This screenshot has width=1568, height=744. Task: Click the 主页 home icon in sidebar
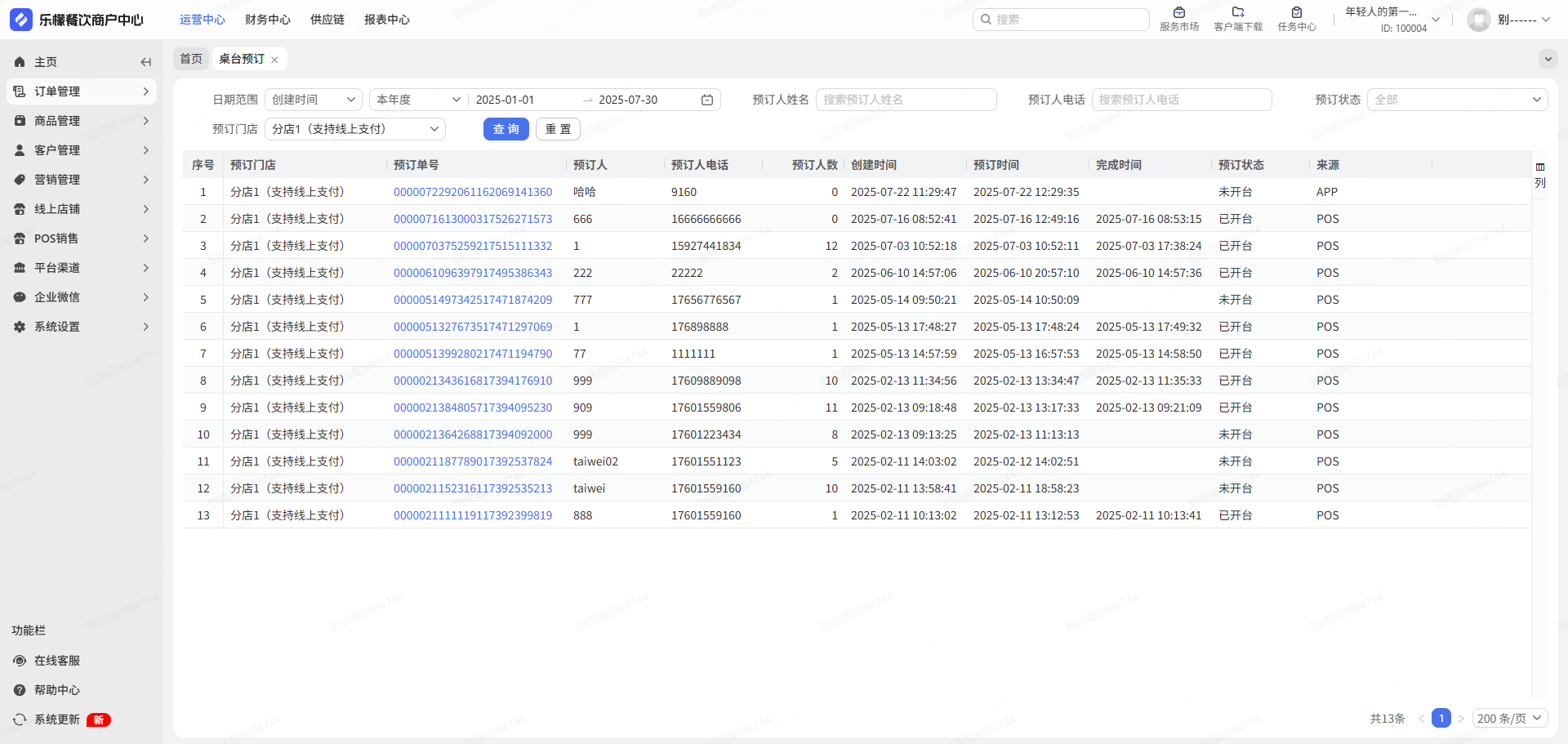[x=20, y=62]
